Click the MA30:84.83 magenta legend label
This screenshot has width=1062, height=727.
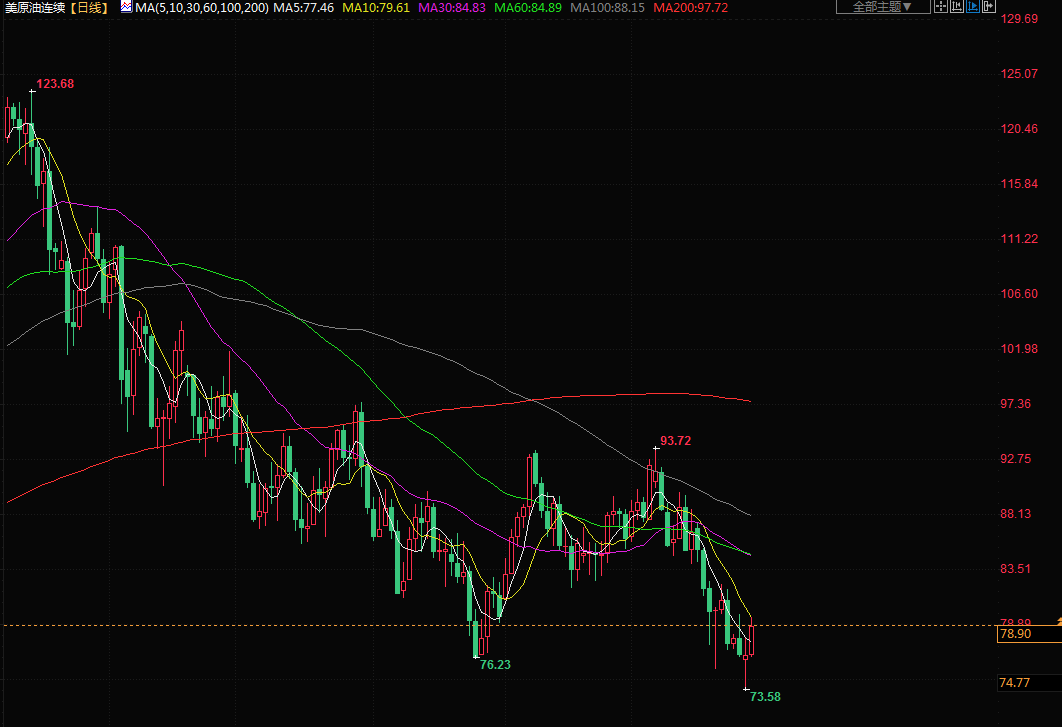(x=452, y=7)
